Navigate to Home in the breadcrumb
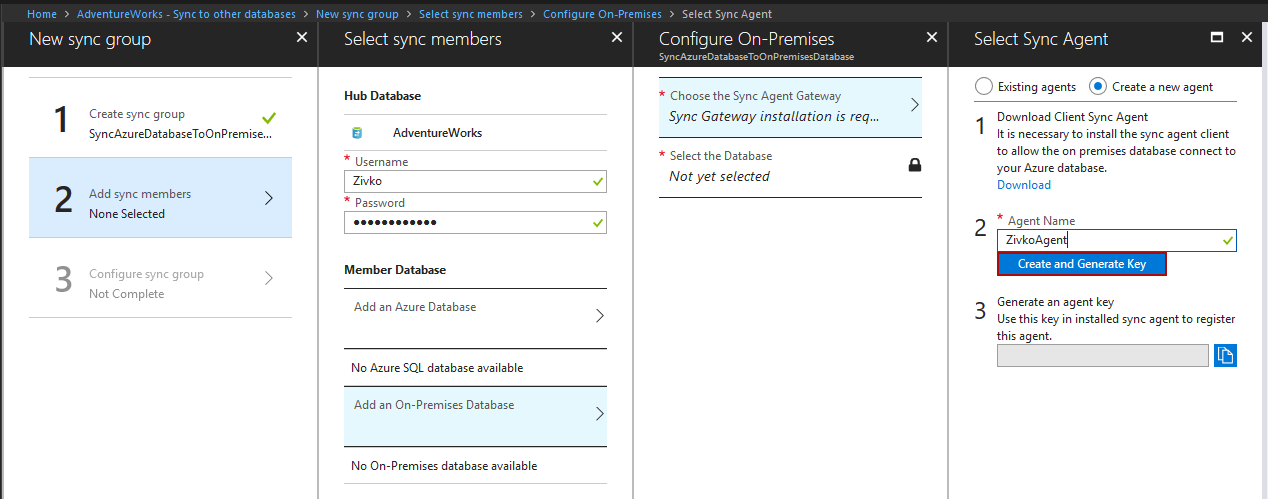 tap(42, 14)
